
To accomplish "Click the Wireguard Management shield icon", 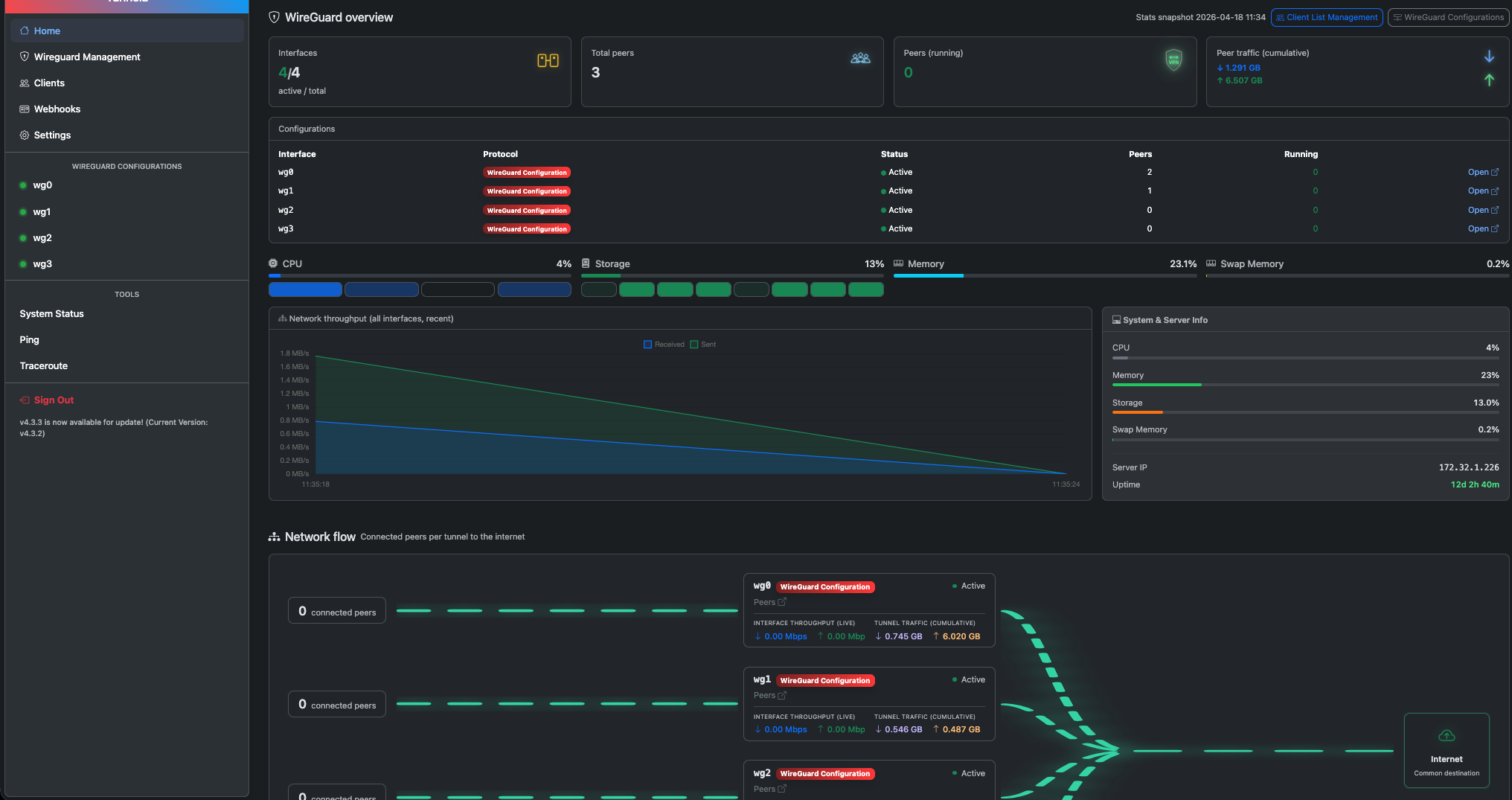I will 25,57.
